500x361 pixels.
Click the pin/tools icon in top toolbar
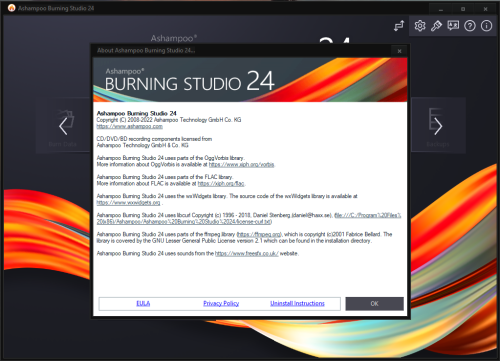(436, 26)
